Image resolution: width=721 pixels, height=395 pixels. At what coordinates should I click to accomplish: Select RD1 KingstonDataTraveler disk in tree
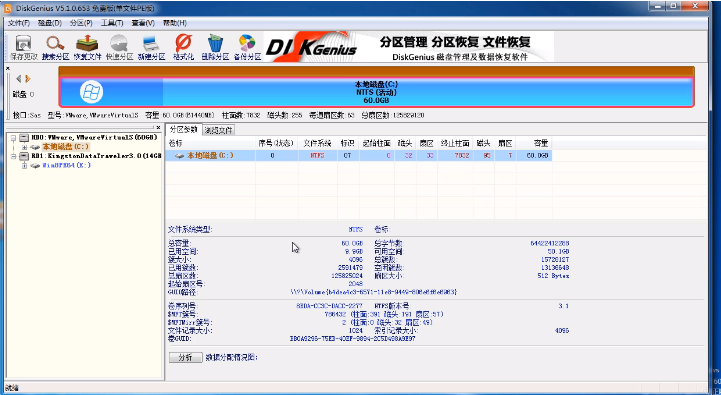[x=96, y=156]
